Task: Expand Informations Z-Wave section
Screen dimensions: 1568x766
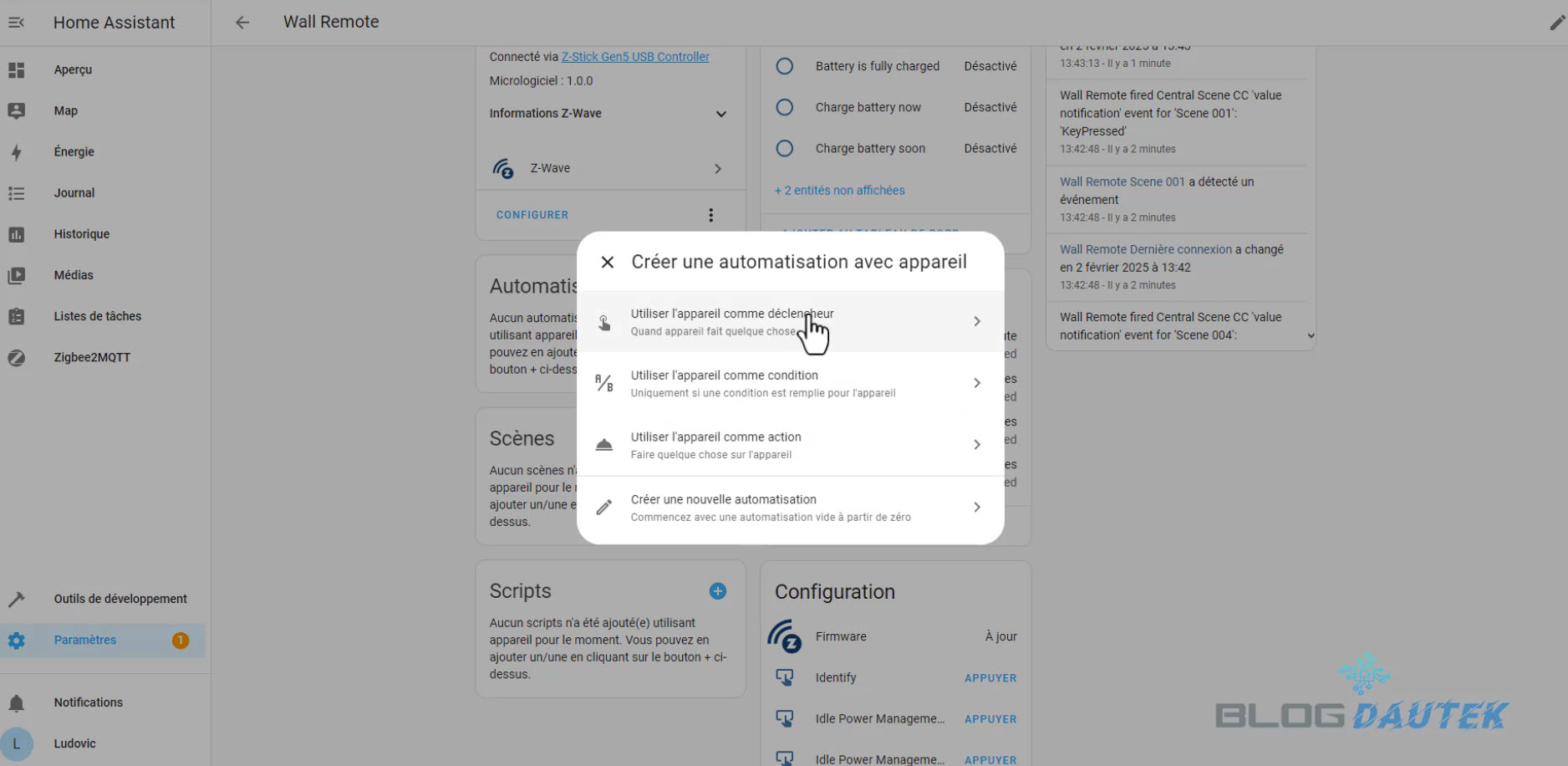Action: point(720,114)
